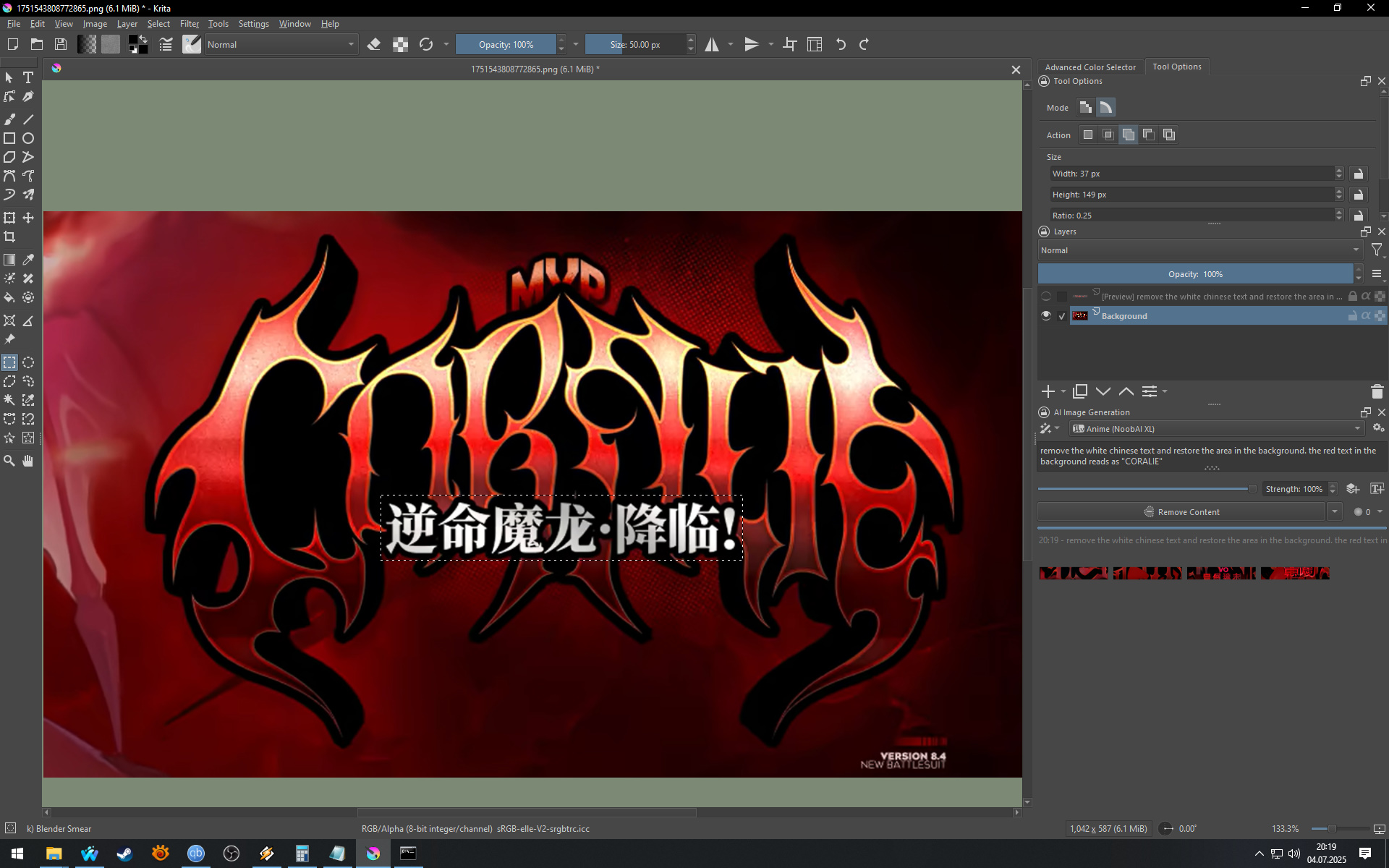Screen dimensions: 1389x868
Task: Select the Measure tool
Action: 28,320
